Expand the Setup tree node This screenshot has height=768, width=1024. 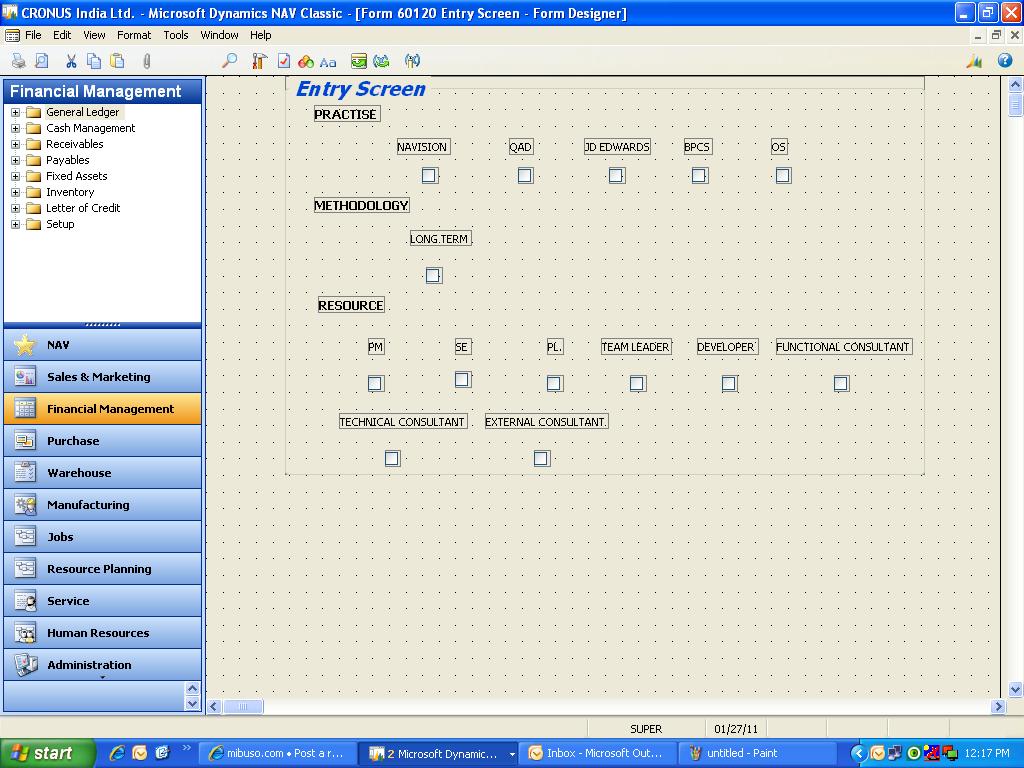(16, 224)
